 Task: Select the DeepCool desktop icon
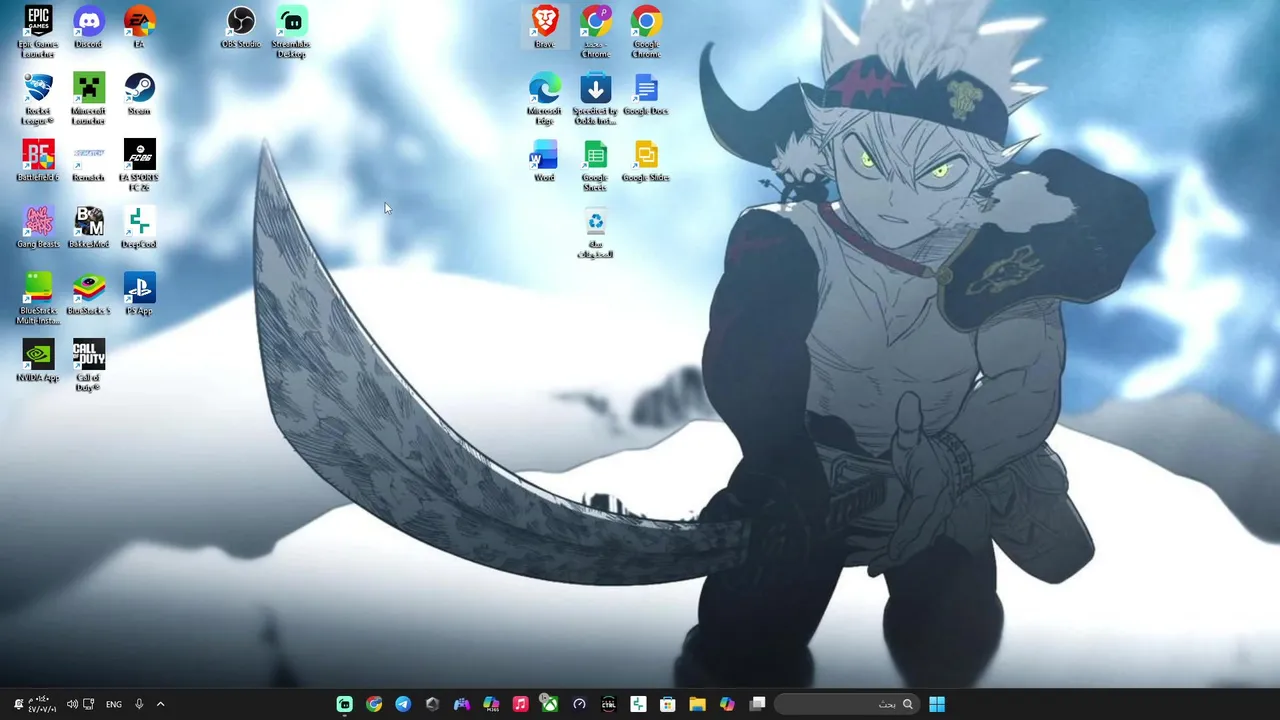[139, 227]
